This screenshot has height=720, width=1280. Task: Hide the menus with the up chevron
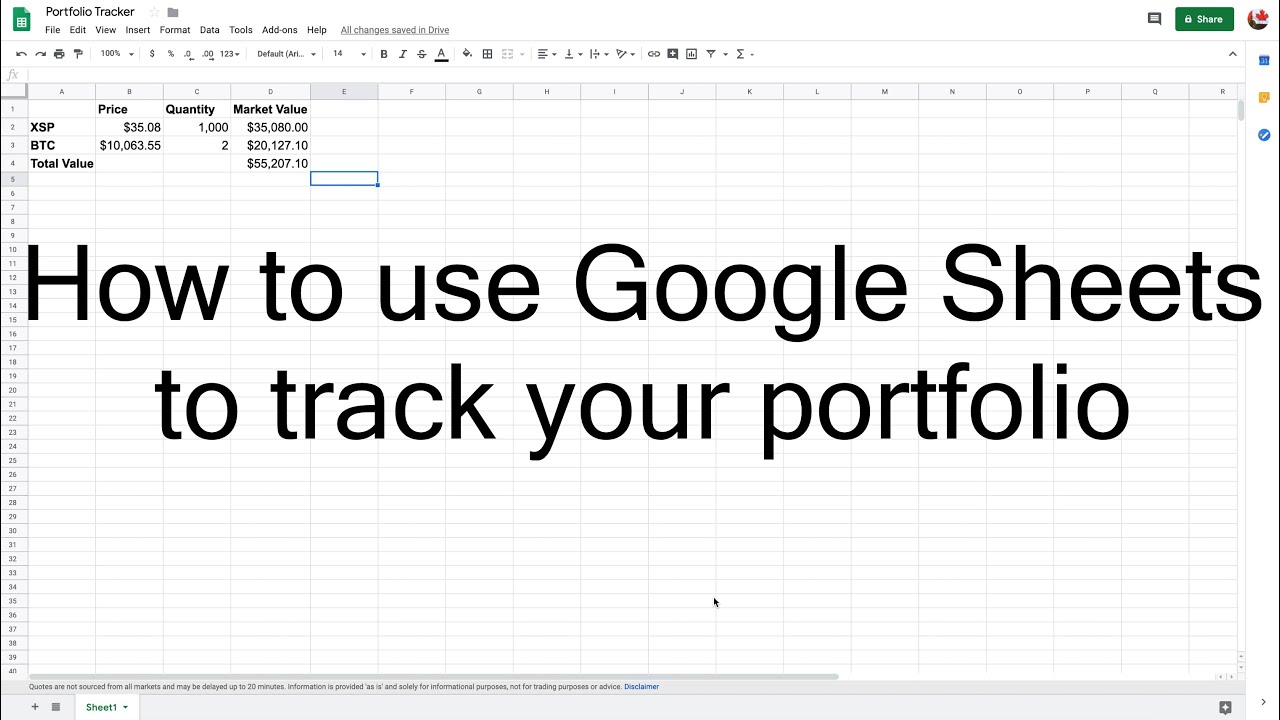click(x=1232, y=54)
